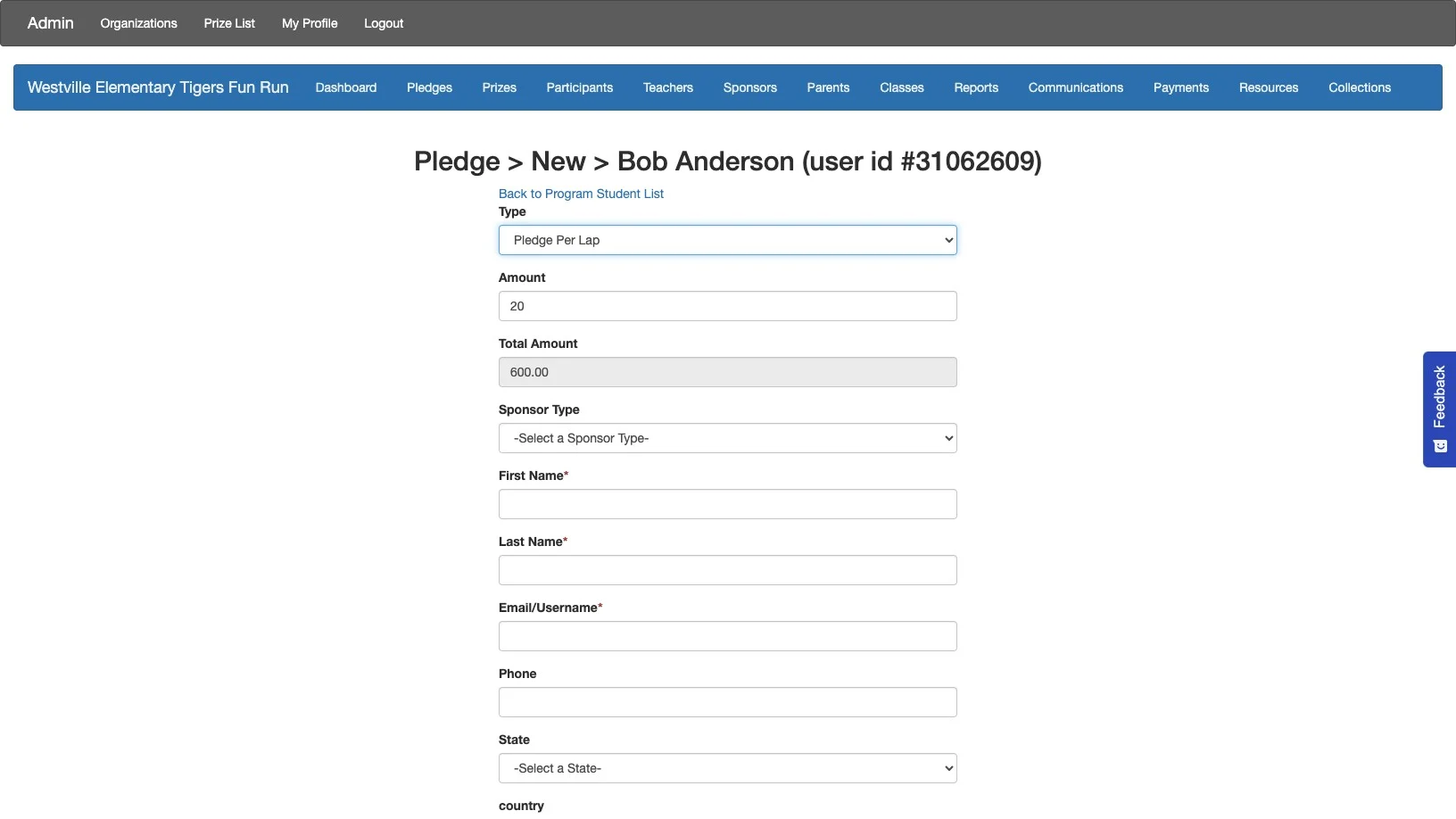
Task: Click the Amount input field
Action: [728, 306]
